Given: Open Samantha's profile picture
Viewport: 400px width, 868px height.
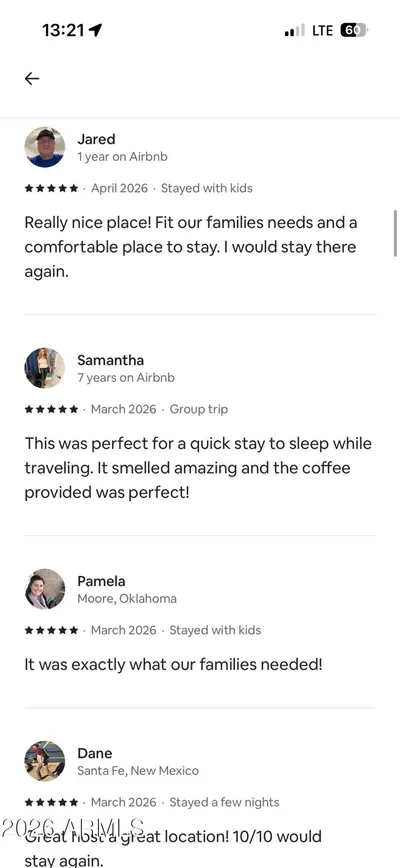Looking at the screenshot, I should tap(45, 368).
